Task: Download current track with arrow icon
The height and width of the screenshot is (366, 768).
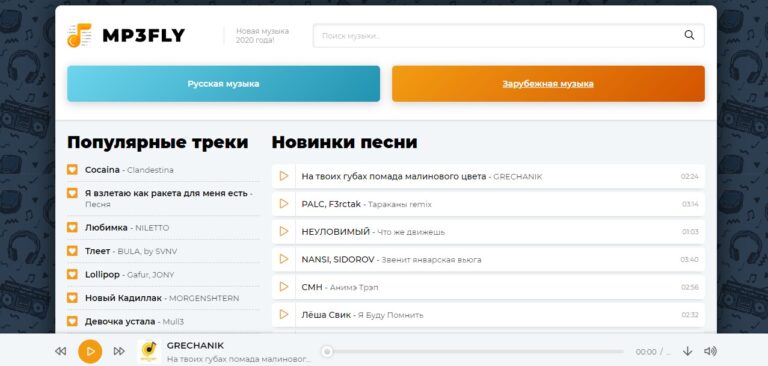Action: pos(688,351)
